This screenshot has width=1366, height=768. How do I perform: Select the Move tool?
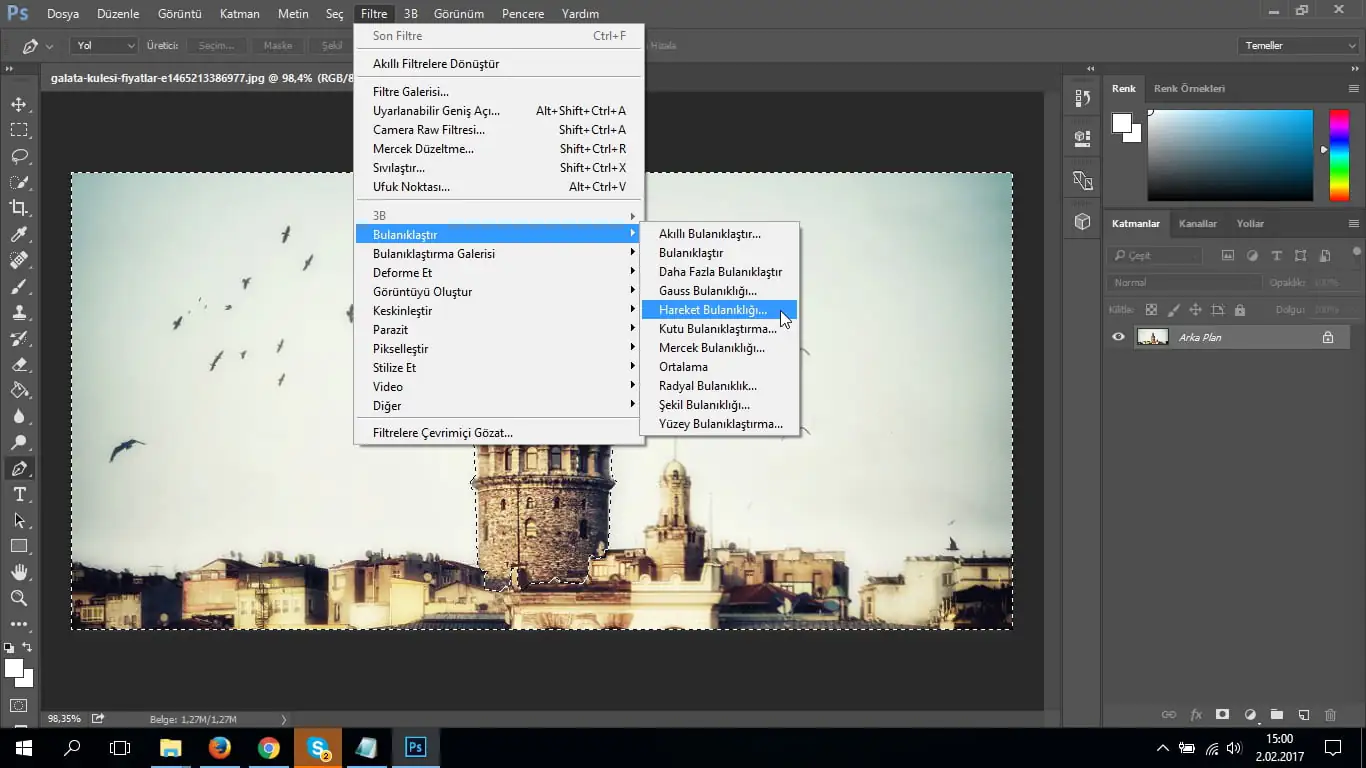(19, 104)
